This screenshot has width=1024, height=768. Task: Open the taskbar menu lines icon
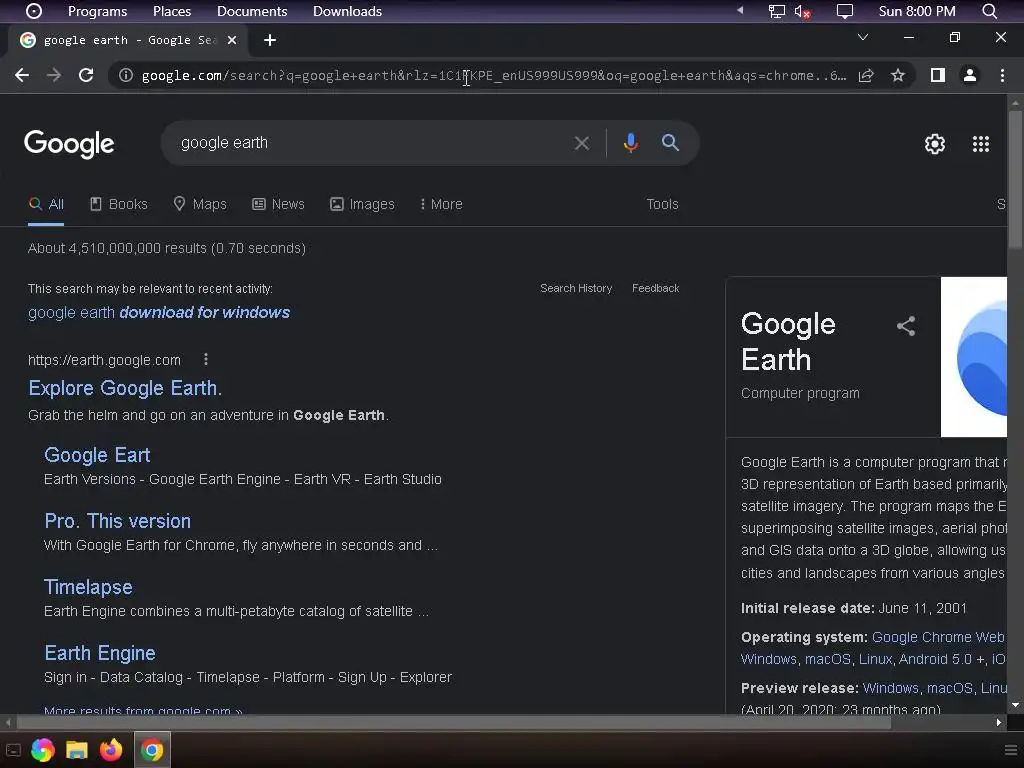[x=1011, y=750]
